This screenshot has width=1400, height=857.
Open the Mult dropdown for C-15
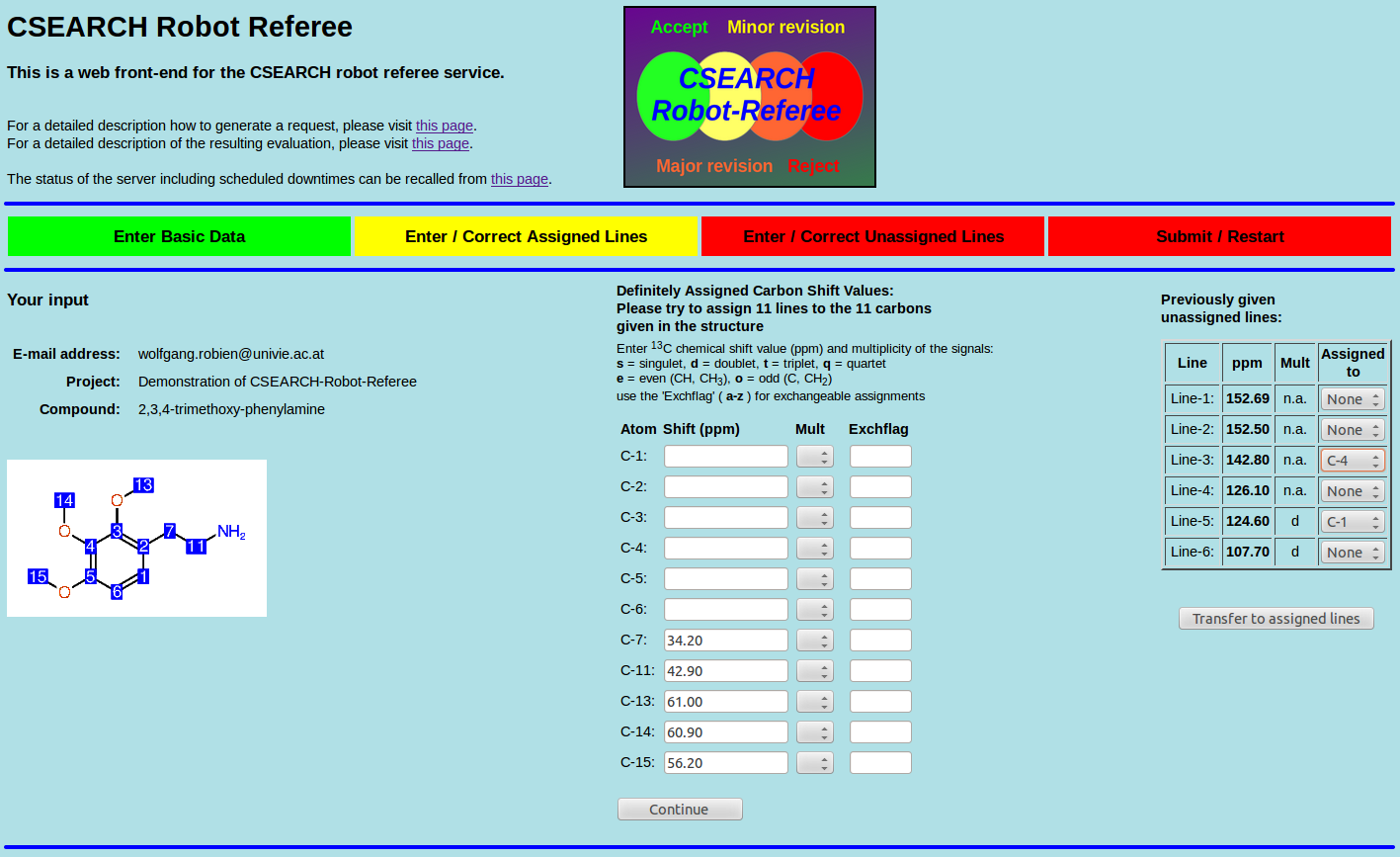click(x=815, y=763)
